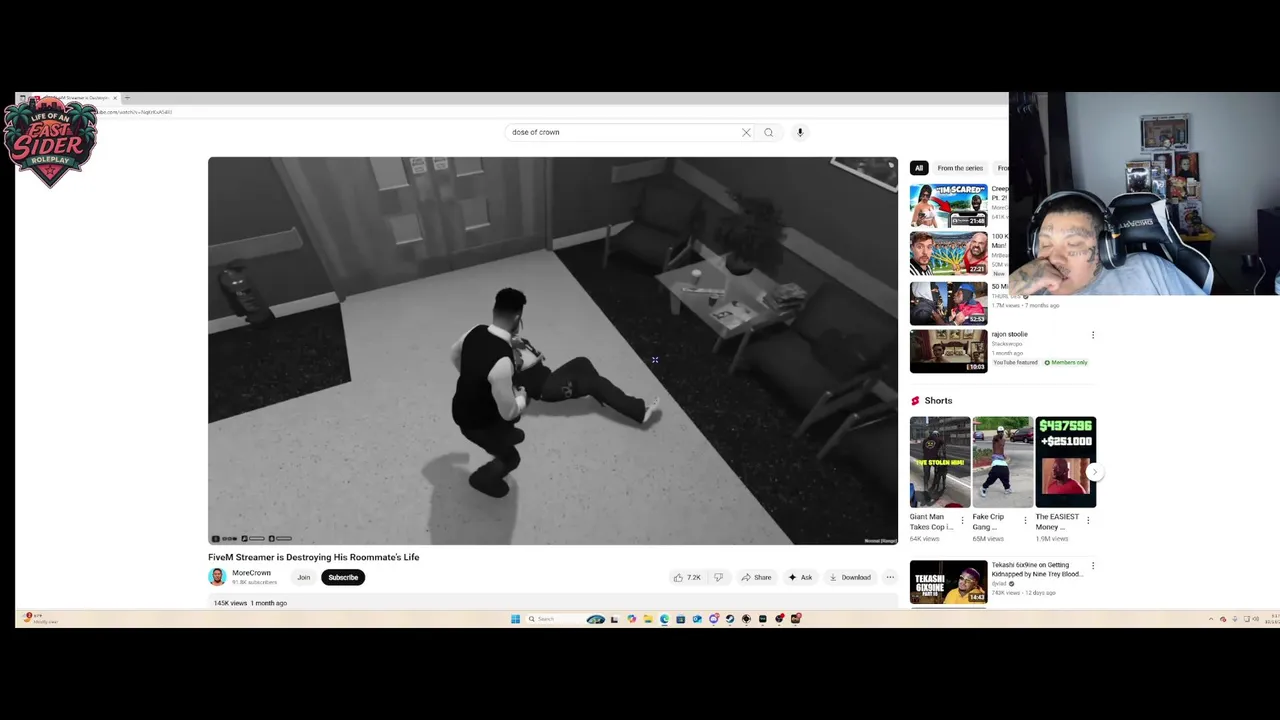This screenshot has width=1280, height=720.
Task: Click the browser address bar URL
Action: coord(135,112)
